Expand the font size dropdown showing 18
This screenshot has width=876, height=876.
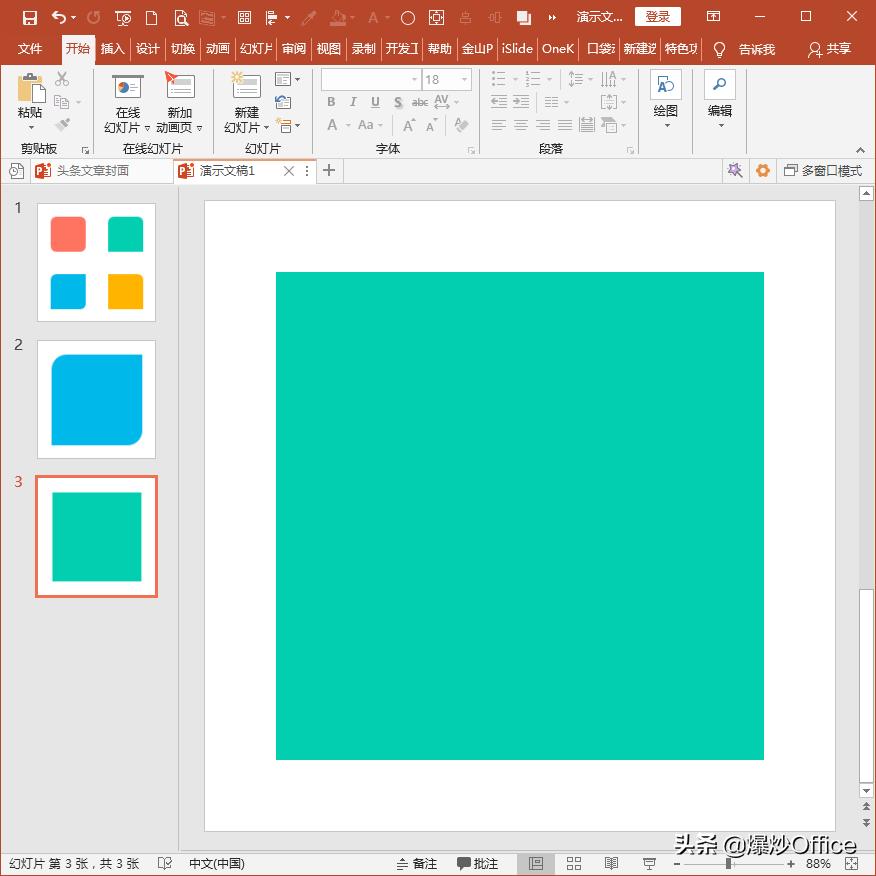tap(465, 79)
